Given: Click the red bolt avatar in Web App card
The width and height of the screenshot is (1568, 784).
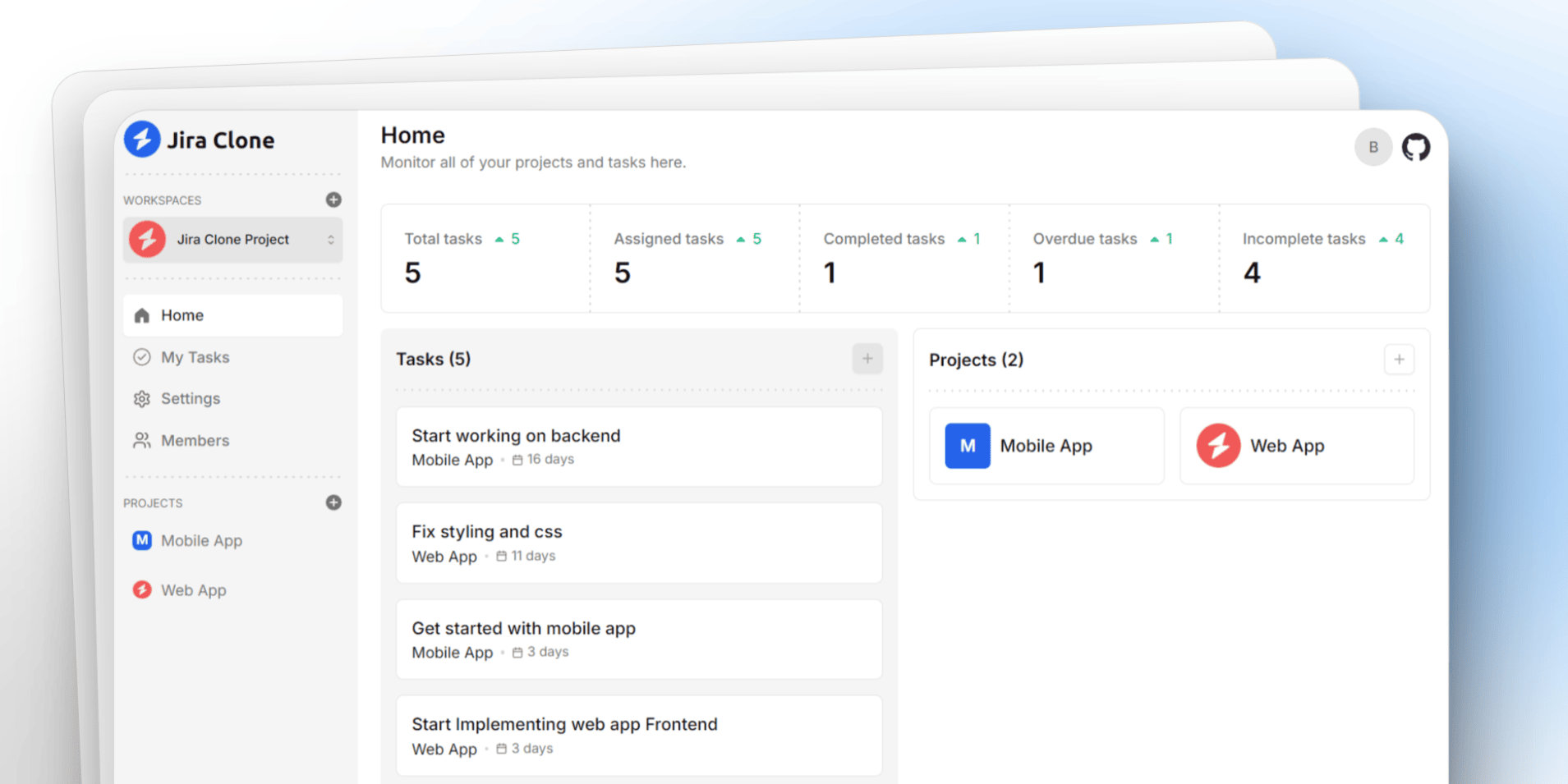Looking at the screenshot, I should pos(1218,446).
